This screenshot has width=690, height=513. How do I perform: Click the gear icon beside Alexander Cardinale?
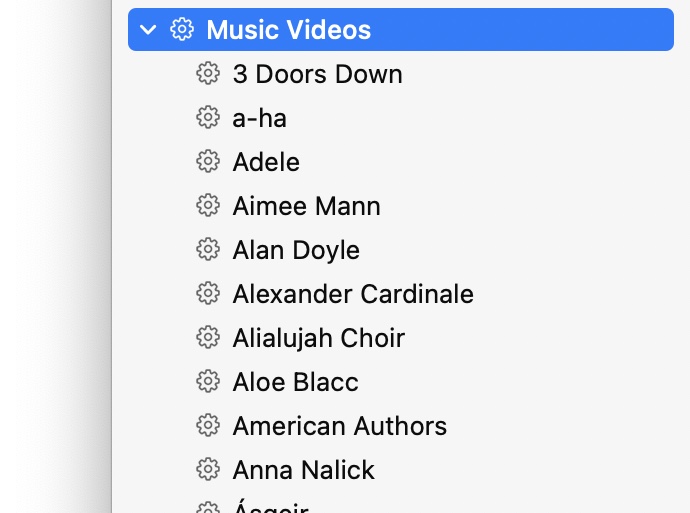click(207, 294)
